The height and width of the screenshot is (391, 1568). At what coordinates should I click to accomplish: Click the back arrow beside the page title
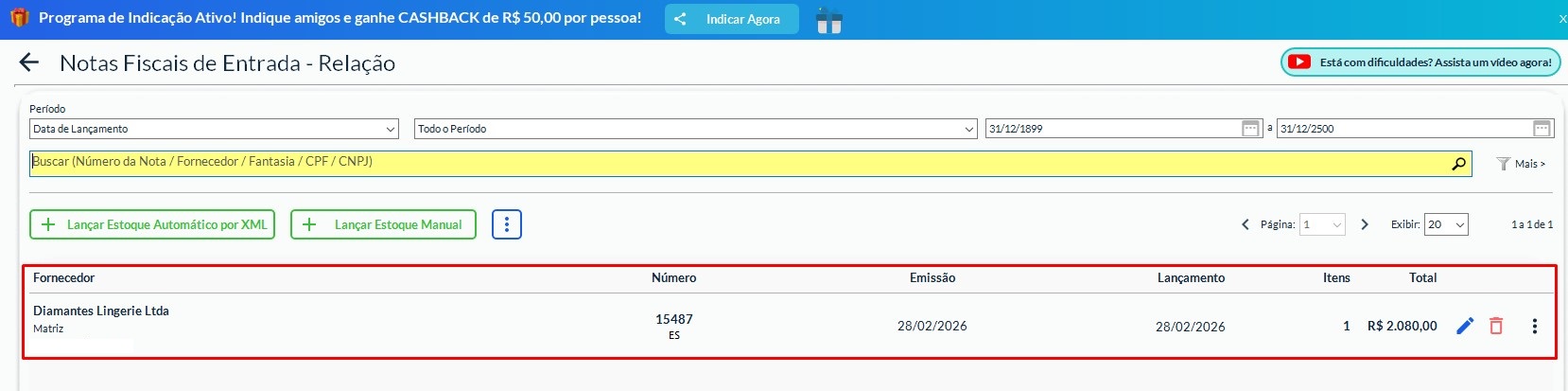click(x=29, y=63)
